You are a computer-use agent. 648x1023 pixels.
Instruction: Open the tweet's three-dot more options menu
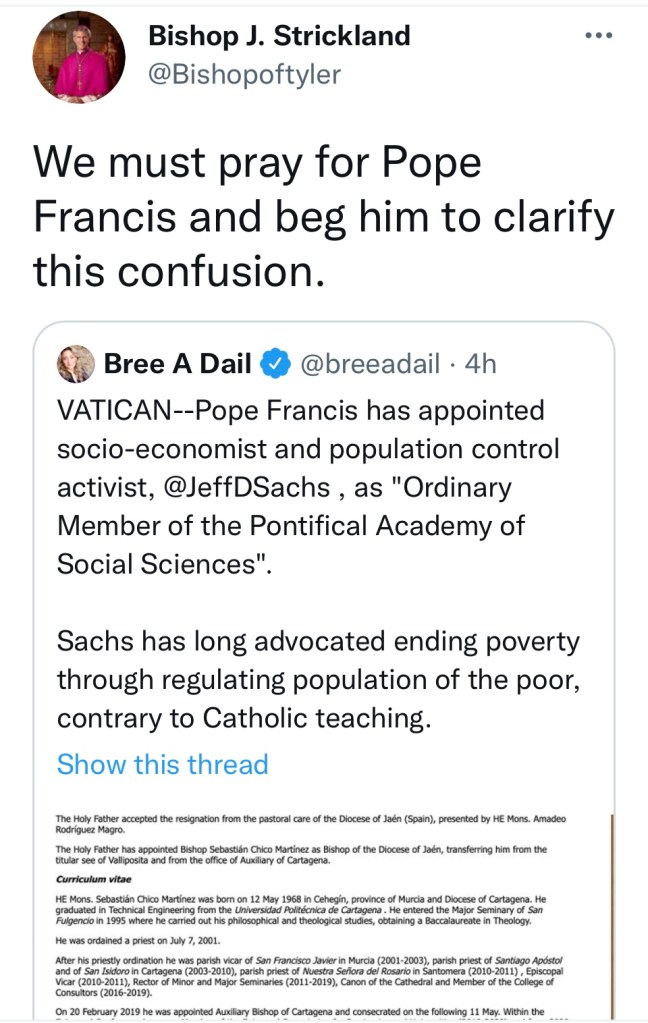598,36
